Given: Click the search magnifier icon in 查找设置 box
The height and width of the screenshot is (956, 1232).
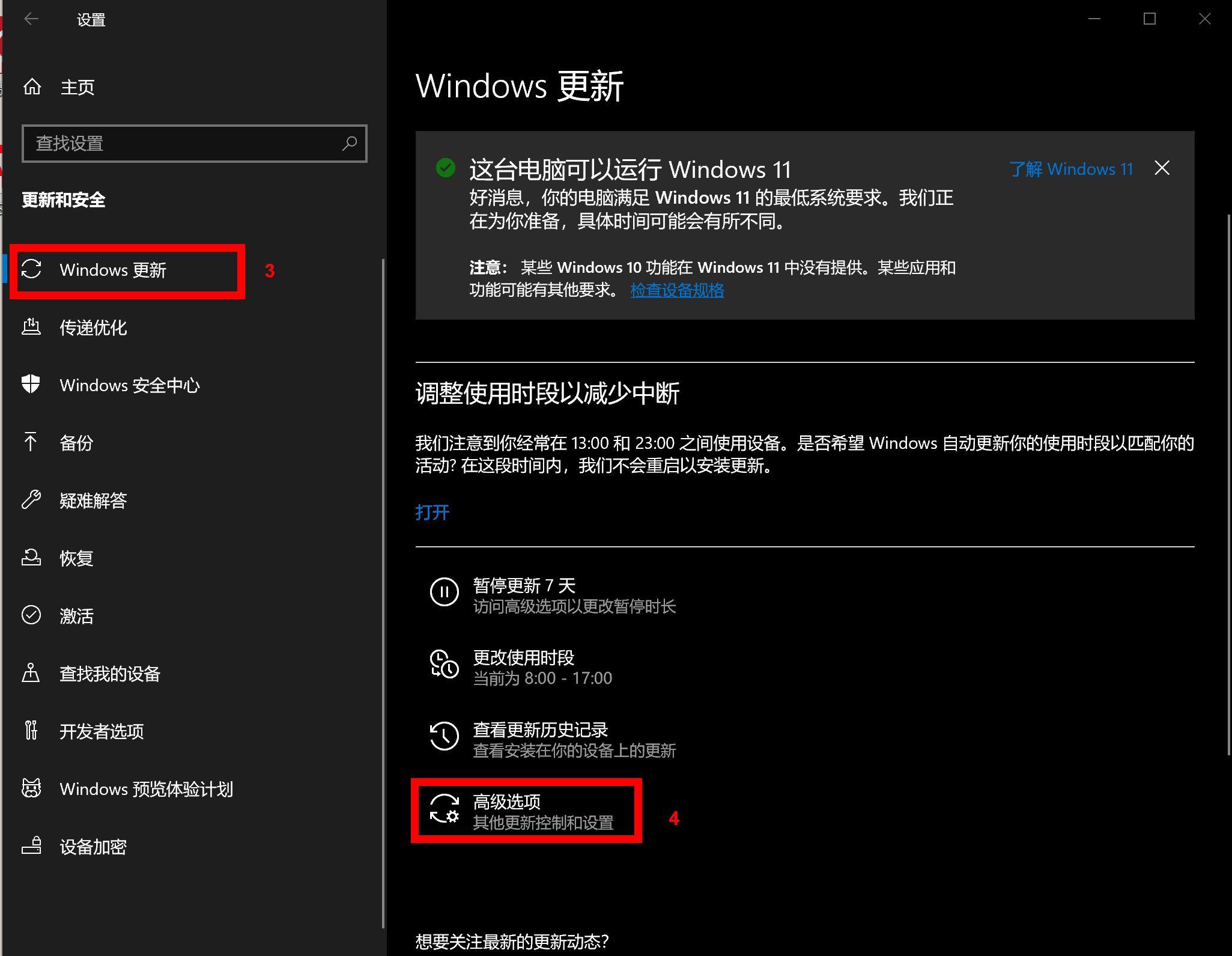Looking at the screenshot, I should click(x=350, y=144).
